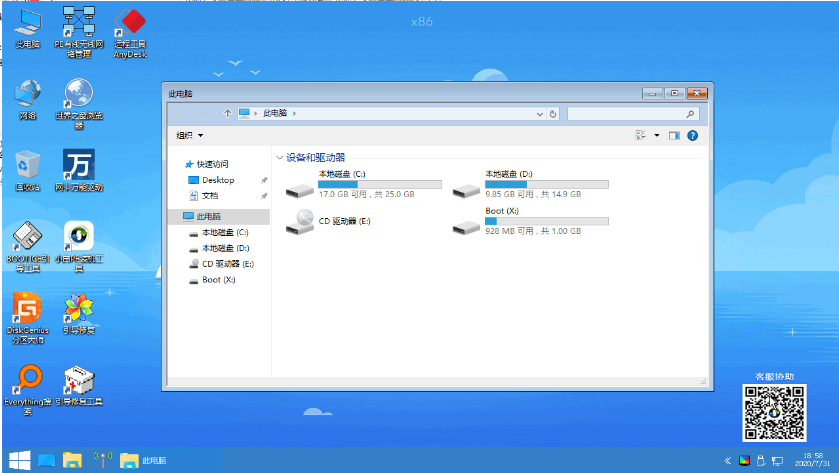Click text 9.85 GB 可用 , 共 14.9 GB
The image size is (839, 473).
coord(533,194)
